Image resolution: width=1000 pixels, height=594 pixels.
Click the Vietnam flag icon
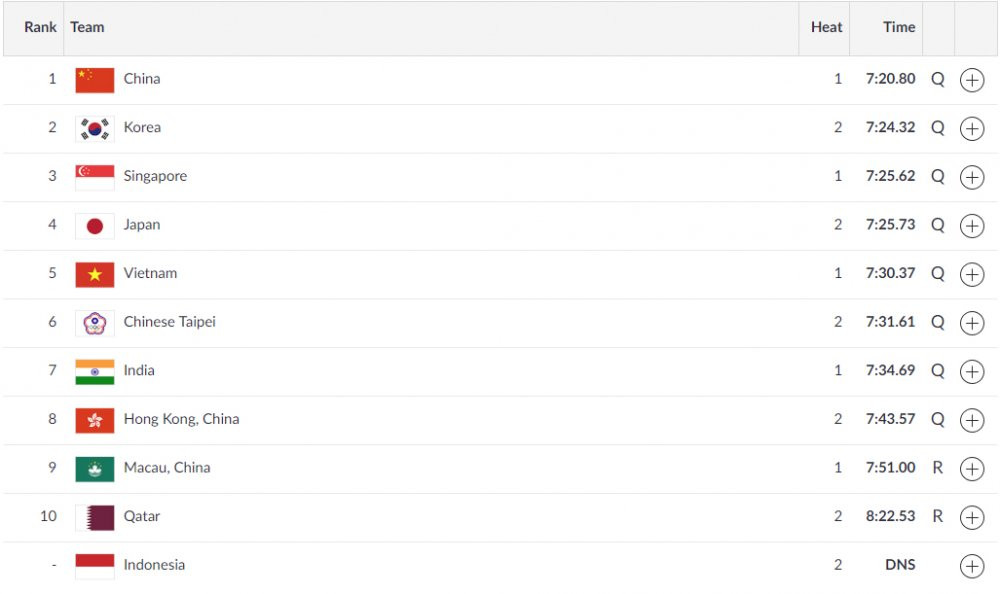(x=94, y=274)
